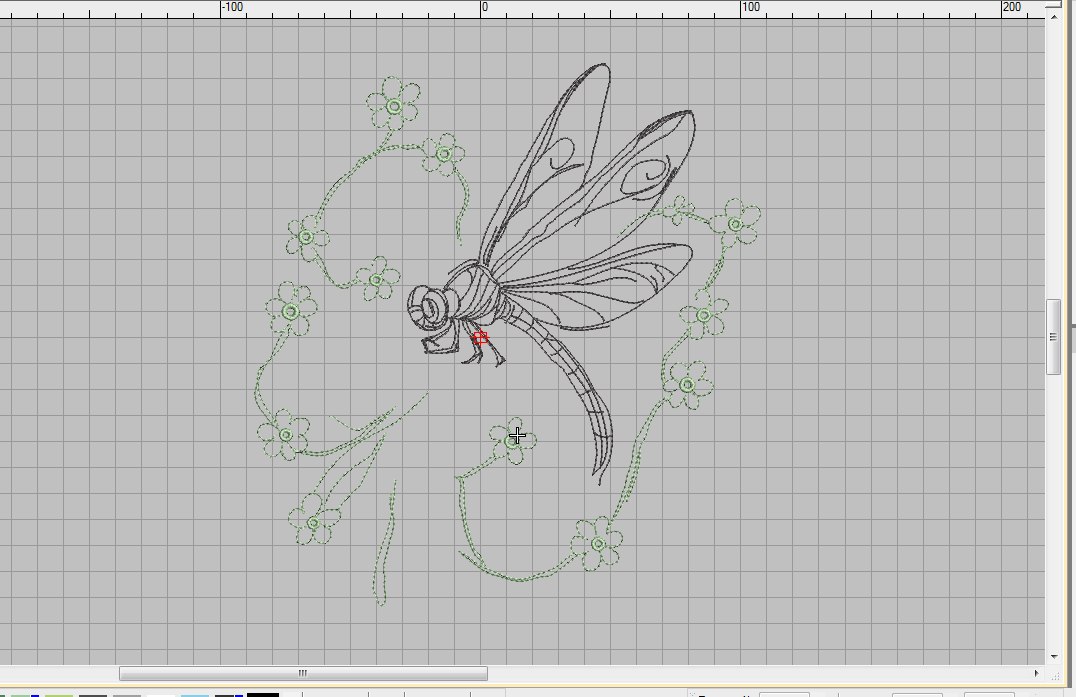This screenshot has width=1076, height=697.
Task: Select the bottom-right green flower
Action: (597, 543)
